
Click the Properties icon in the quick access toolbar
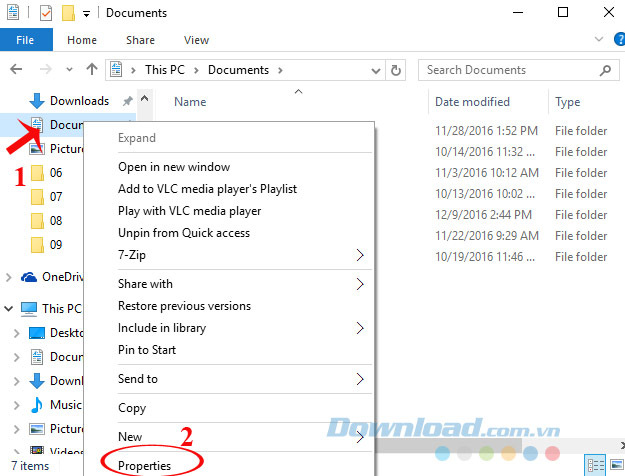click(x=46, y=13)
